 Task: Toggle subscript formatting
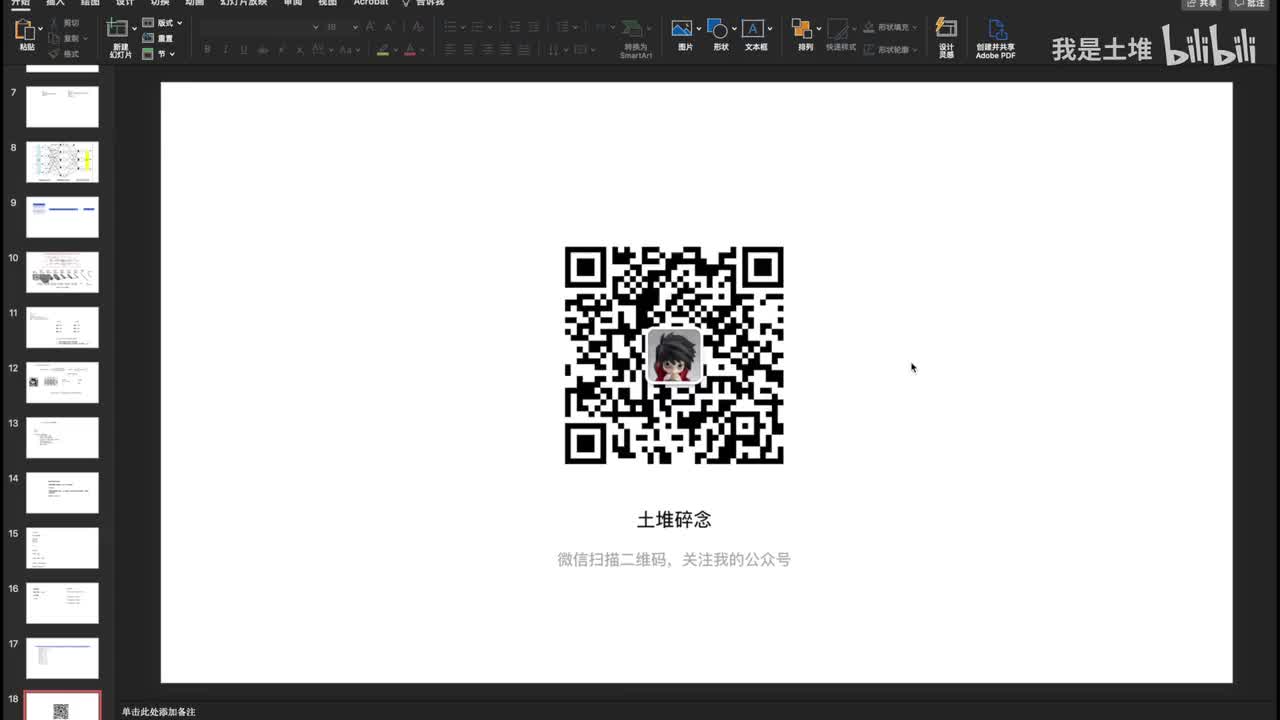300,49
